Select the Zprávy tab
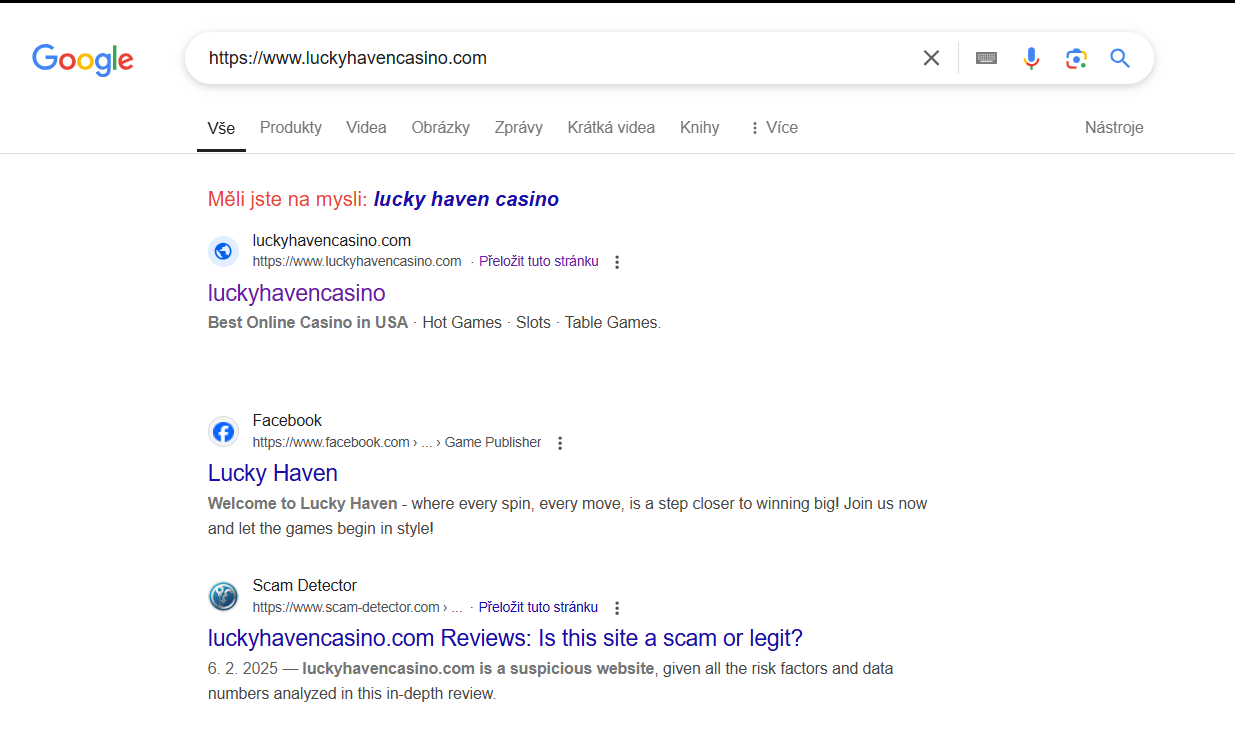Viewport: 1235px width, 736px height. 518,127
